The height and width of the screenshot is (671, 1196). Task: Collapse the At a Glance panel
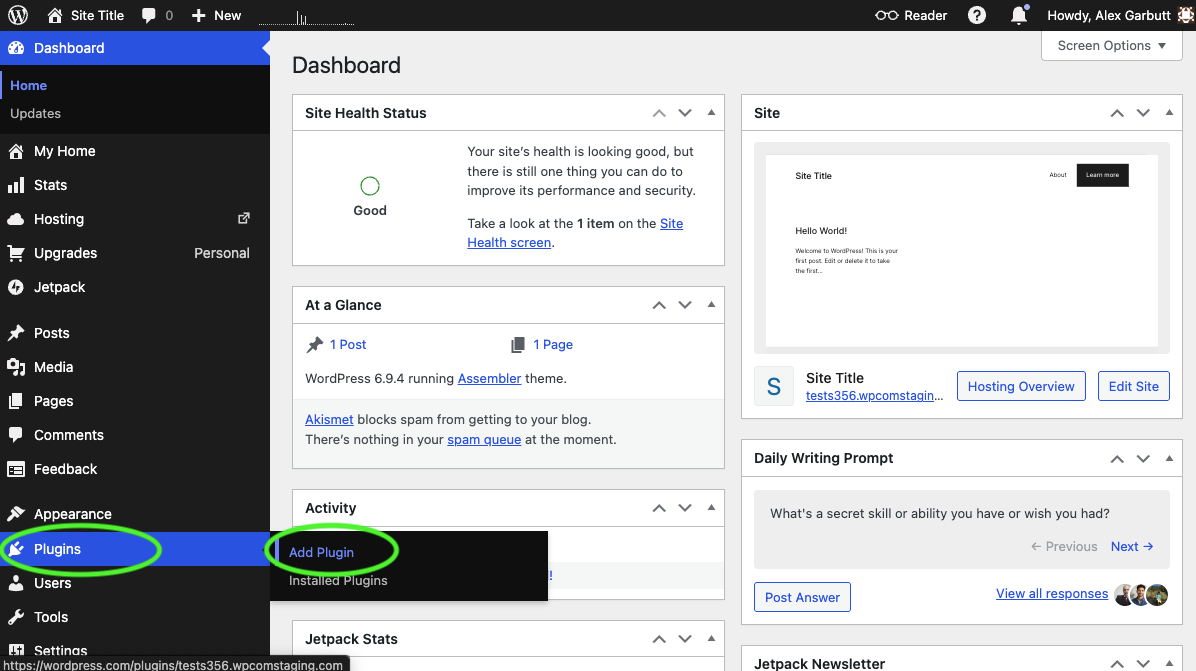[711, 305]
